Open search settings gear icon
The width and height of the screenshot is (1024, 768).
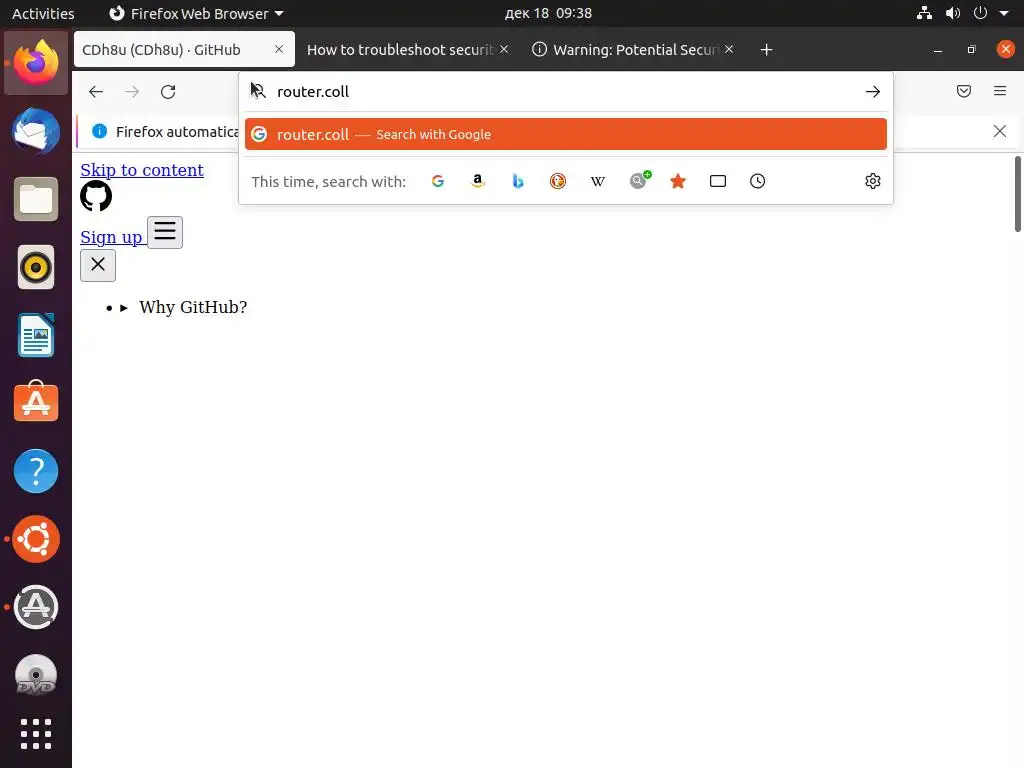tap(872, 181)
